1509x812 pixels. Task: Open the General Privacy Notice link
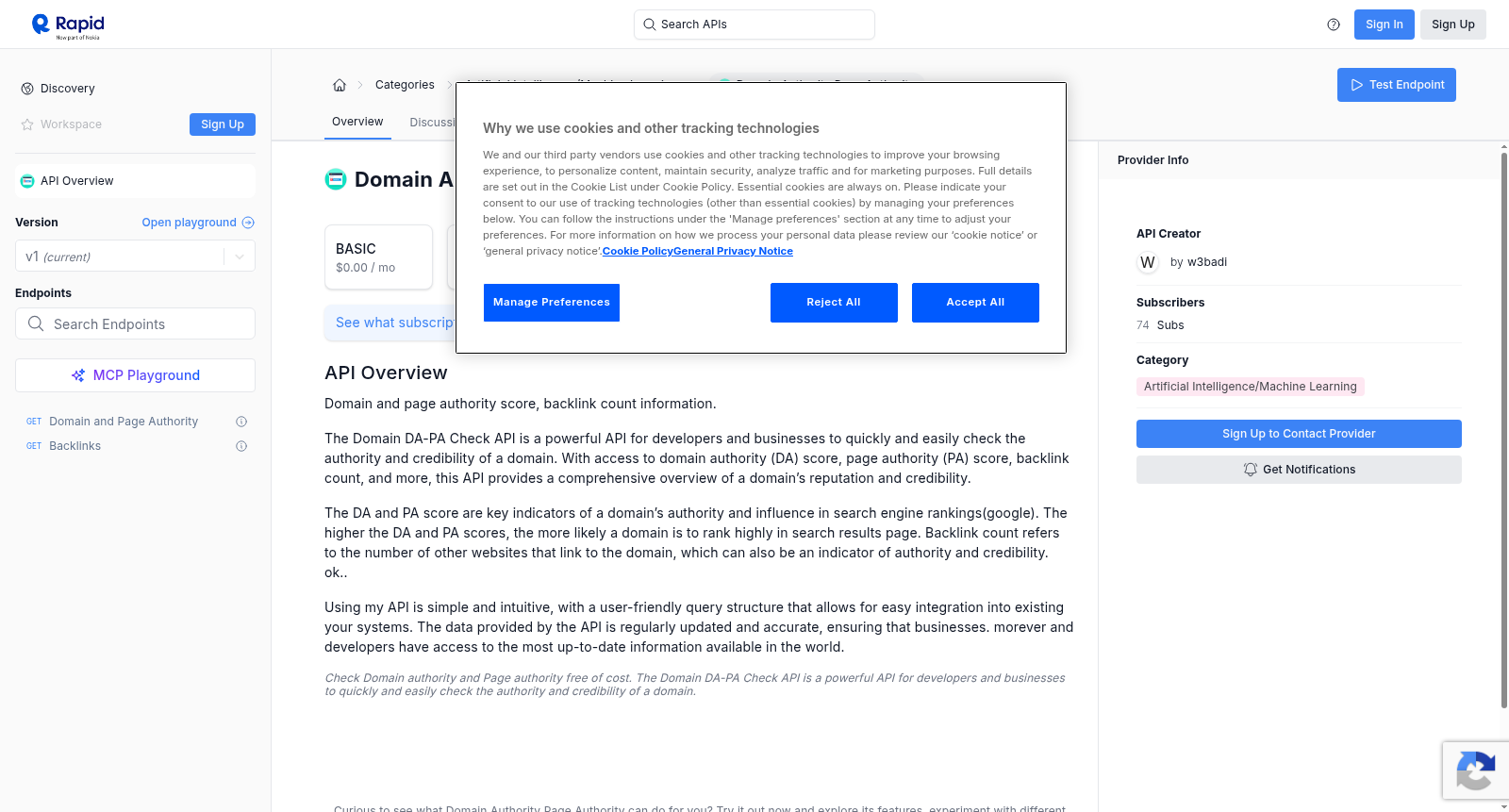pos(734,251)
